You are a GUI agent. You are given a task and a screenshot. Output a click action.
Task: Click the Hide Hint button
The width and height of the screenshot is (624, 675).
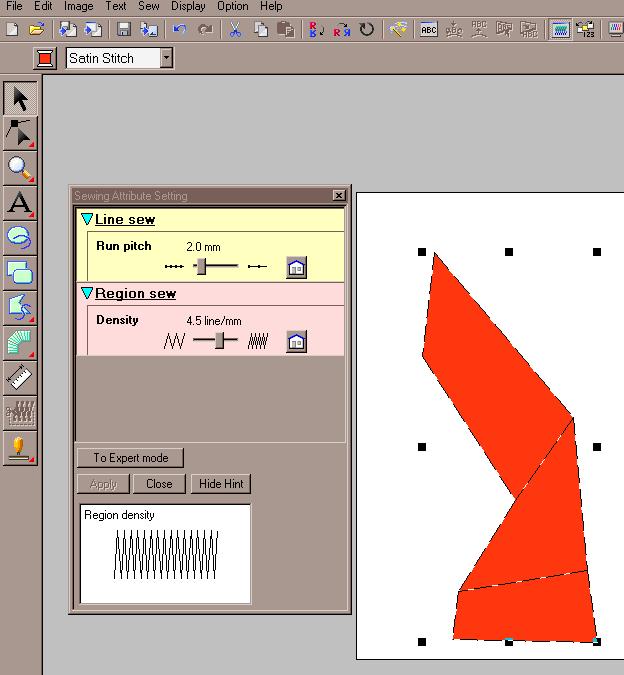coord(221,484)
